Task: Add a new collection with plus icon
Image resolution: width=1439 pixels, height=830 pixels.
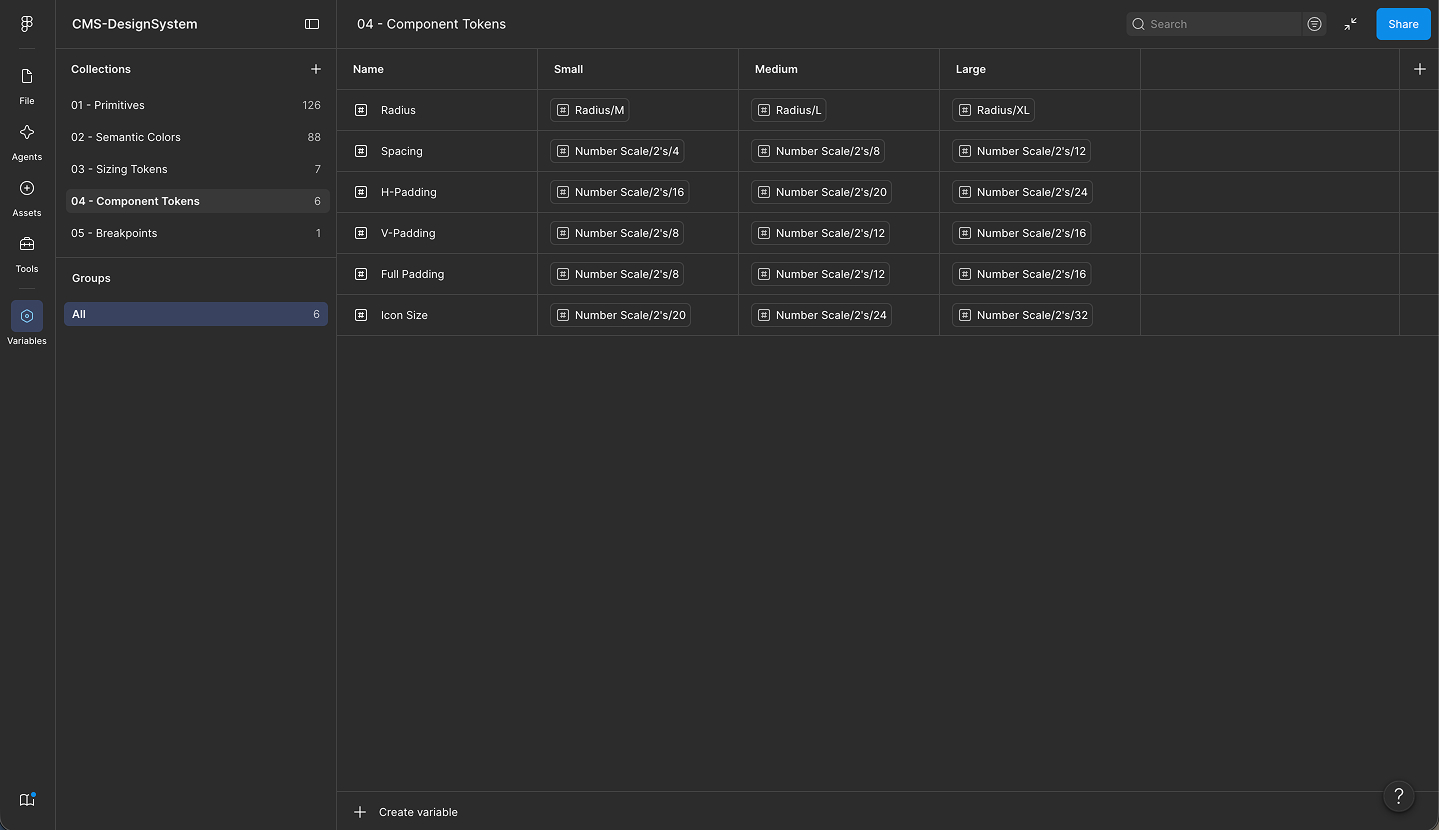Action: [x=316, y=69]
